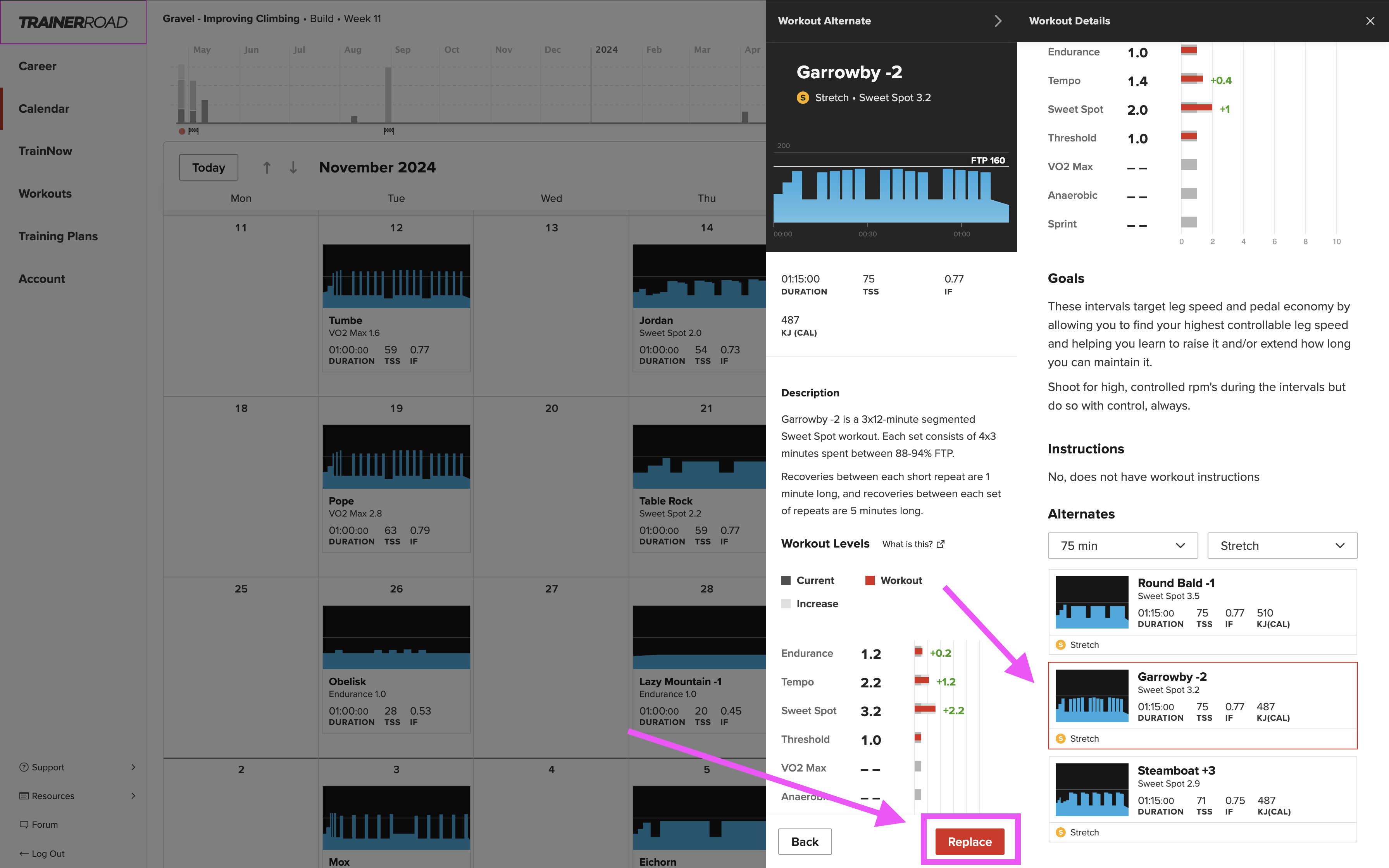
Task: Click the Gravel - Improving Climbing plan title
Action: (x=231, y=18)
